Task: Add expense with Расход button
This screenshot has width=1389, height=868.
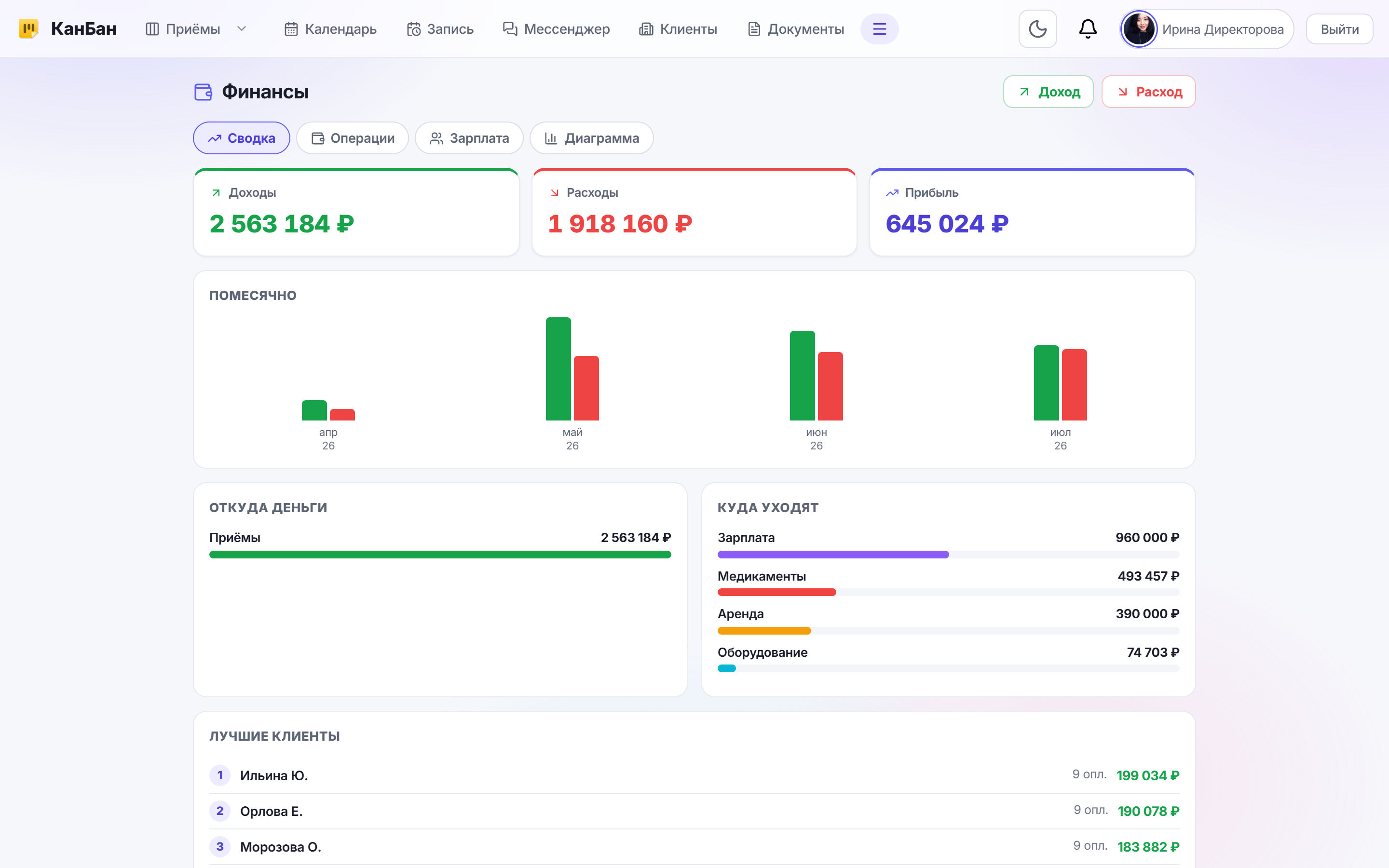Action: pos(1148,92)
